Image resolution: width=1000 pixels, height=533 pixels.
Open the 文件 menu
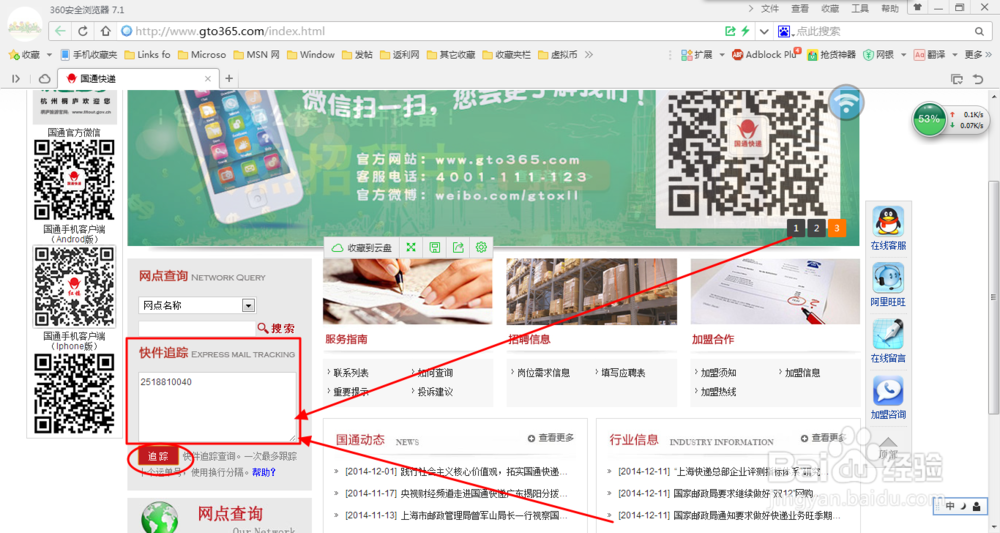tap(770, 8)
